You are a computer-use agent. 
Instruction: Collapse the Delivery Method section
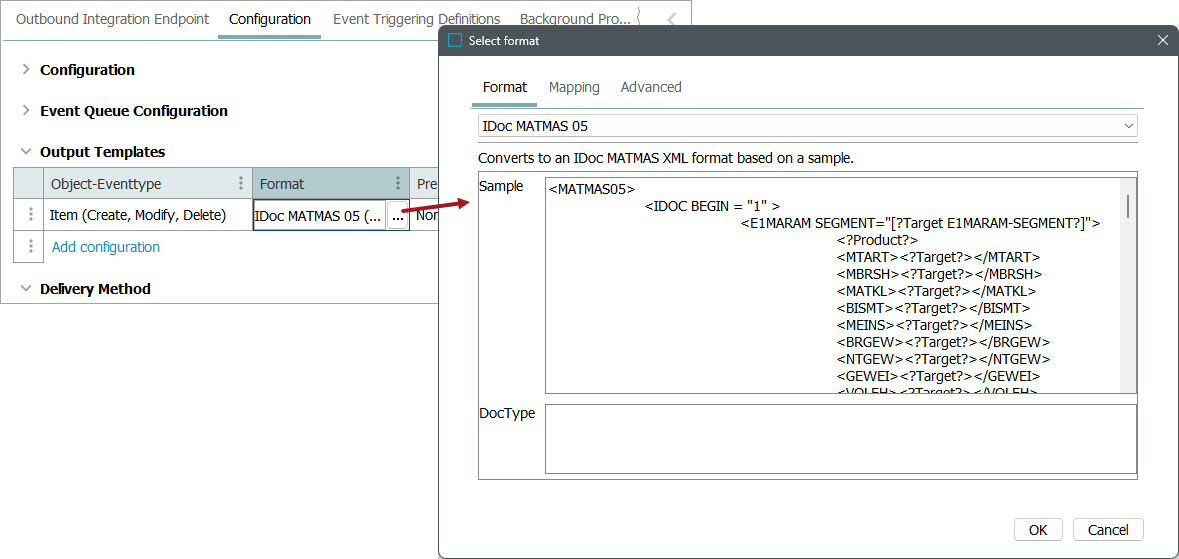[x=26, y=289]
